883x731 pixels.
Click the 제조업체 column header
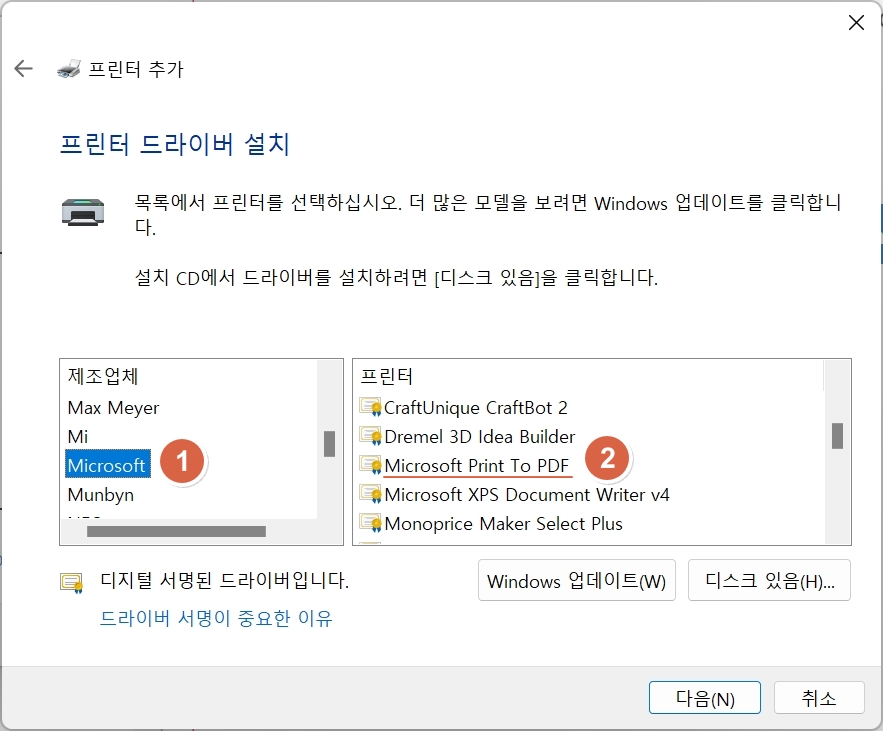[103, 376]
